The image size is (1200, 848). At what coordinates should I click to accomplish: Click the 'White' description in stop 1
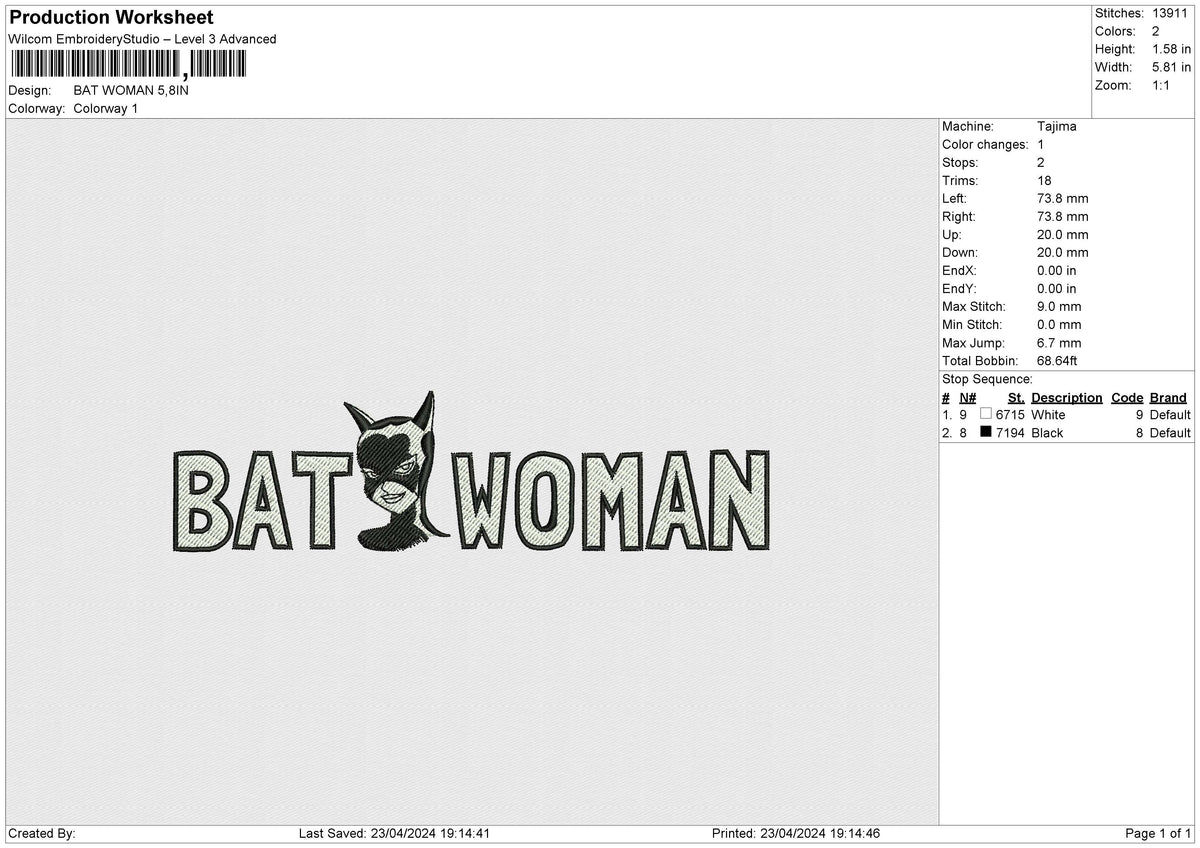[1048, 414]
